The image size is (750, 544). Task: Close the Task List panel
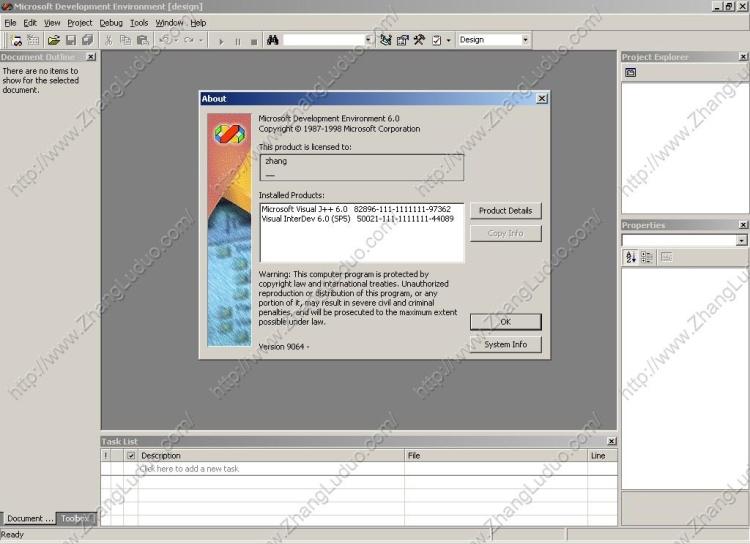click(x=611, y=441)
